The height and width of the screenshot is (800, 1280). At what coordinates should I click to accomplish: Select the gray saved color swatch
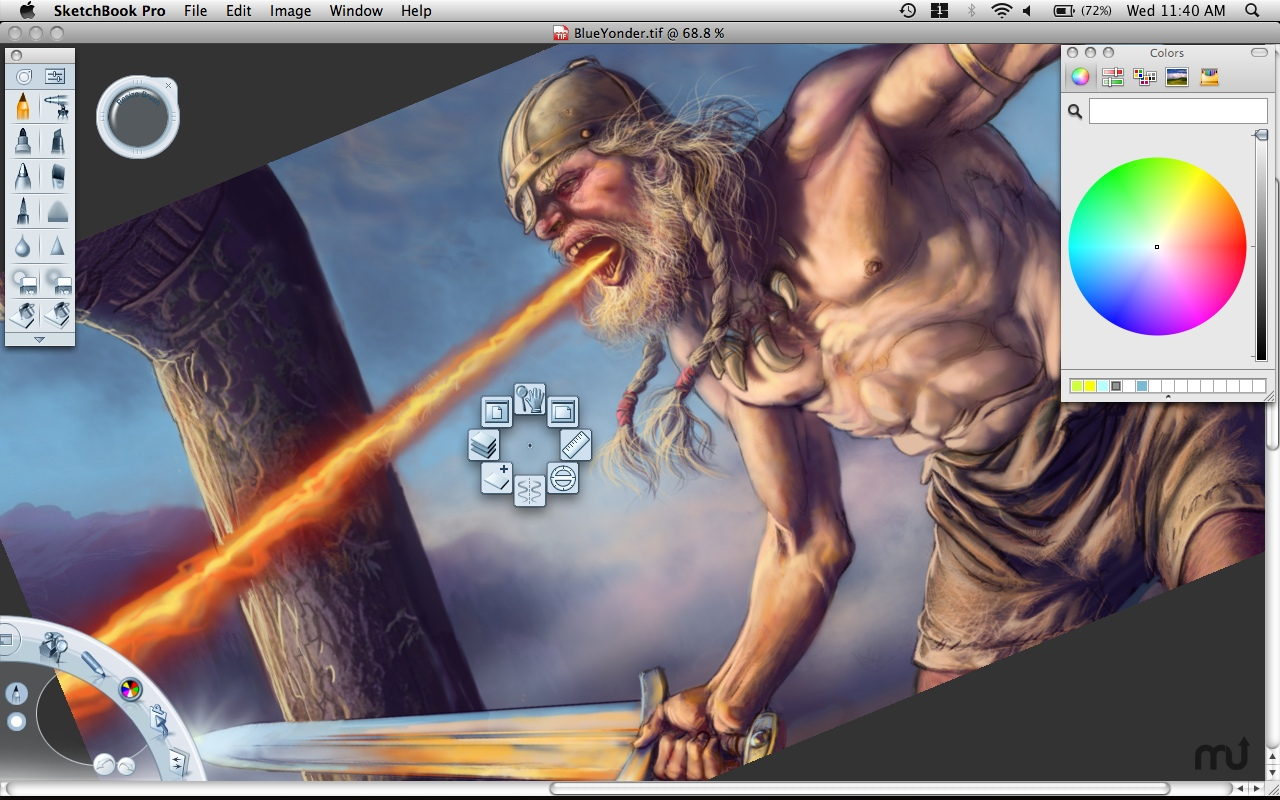pos(1116,386)
